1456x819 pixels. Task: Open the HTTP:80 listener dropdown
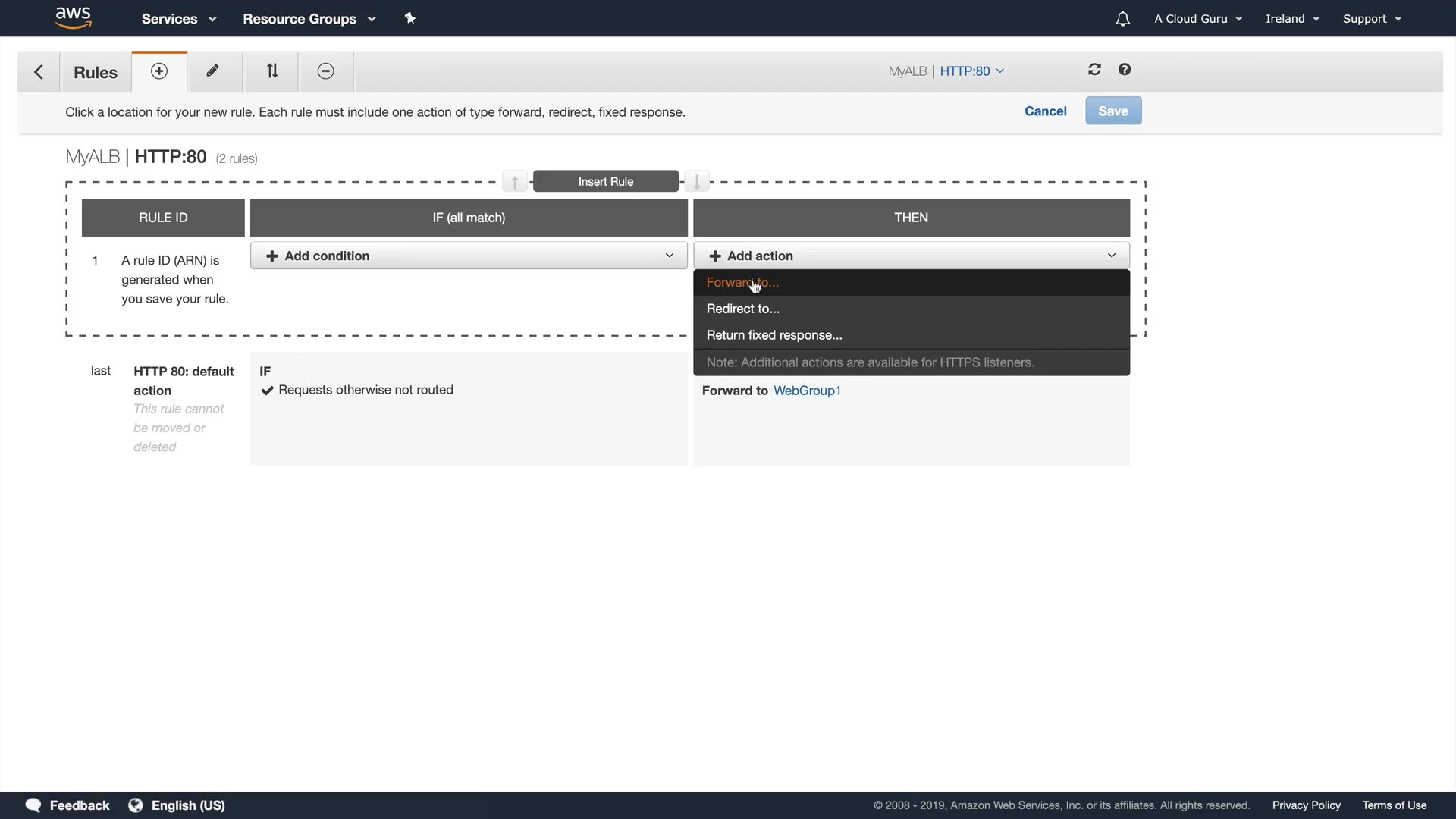(x=971, y=71)
